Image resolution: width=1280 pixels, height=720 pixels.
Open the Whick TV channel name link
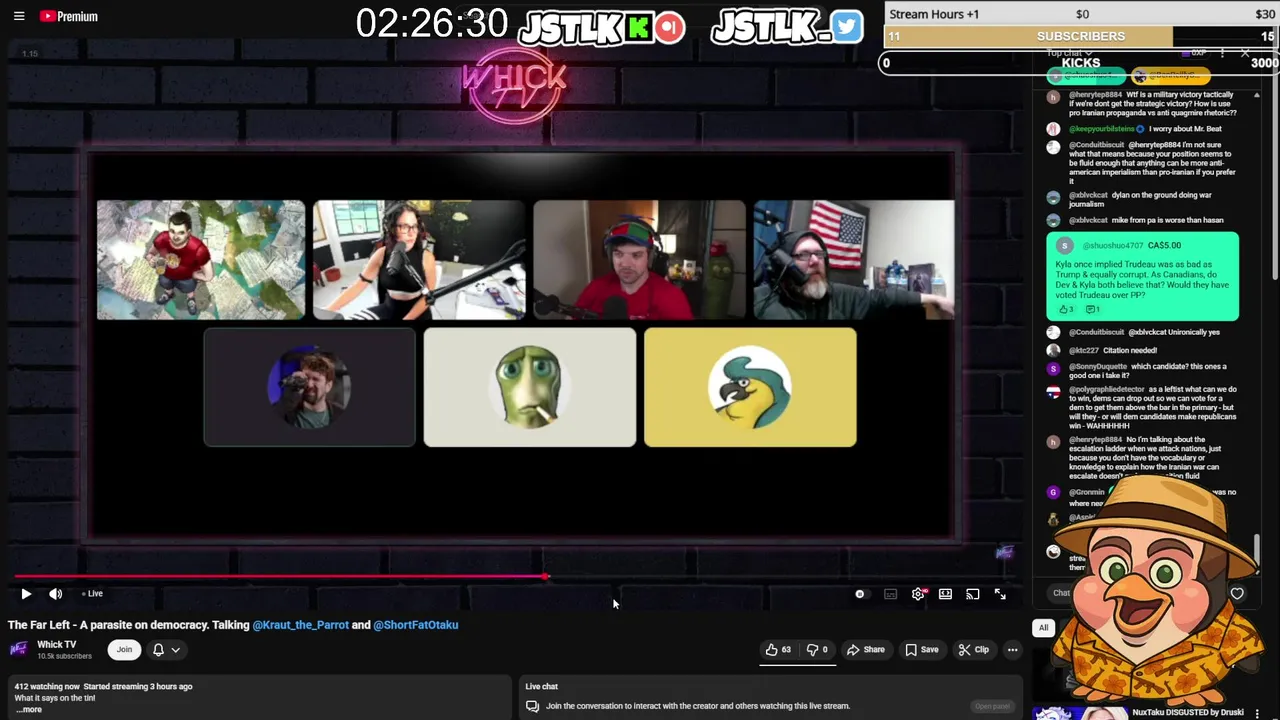point(56,645)
